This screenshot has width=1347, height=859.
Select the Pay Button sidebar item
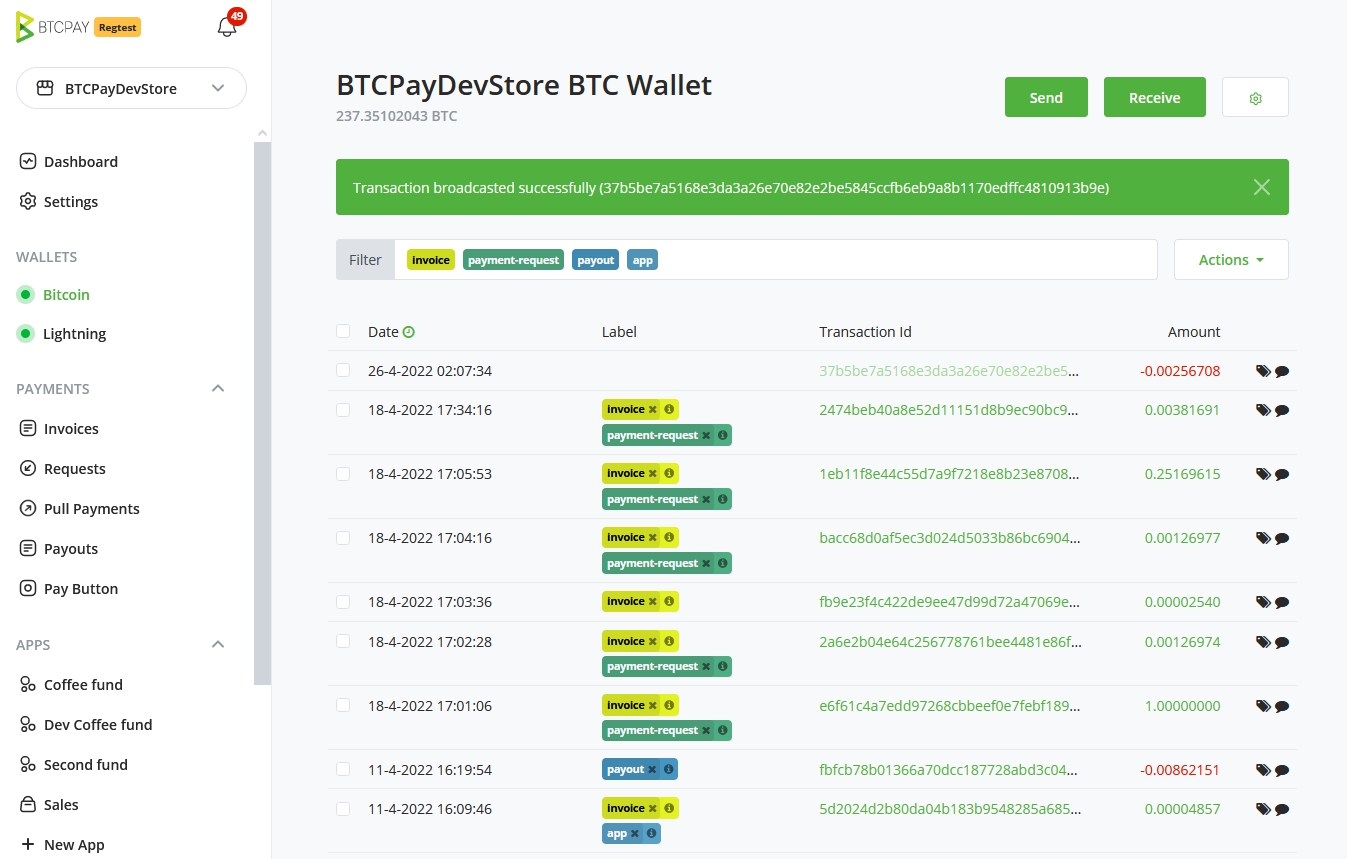pos(80,588)
